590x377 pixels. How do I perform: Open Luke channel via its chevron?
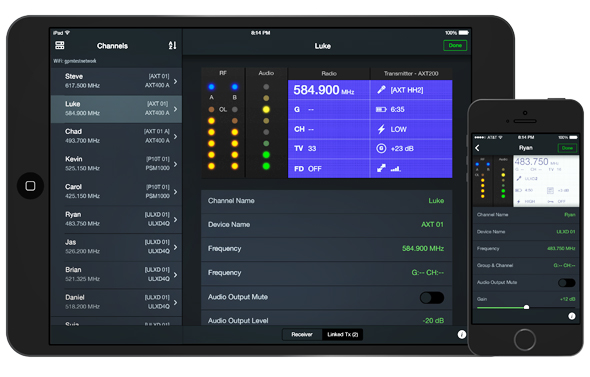click(175, 109)
